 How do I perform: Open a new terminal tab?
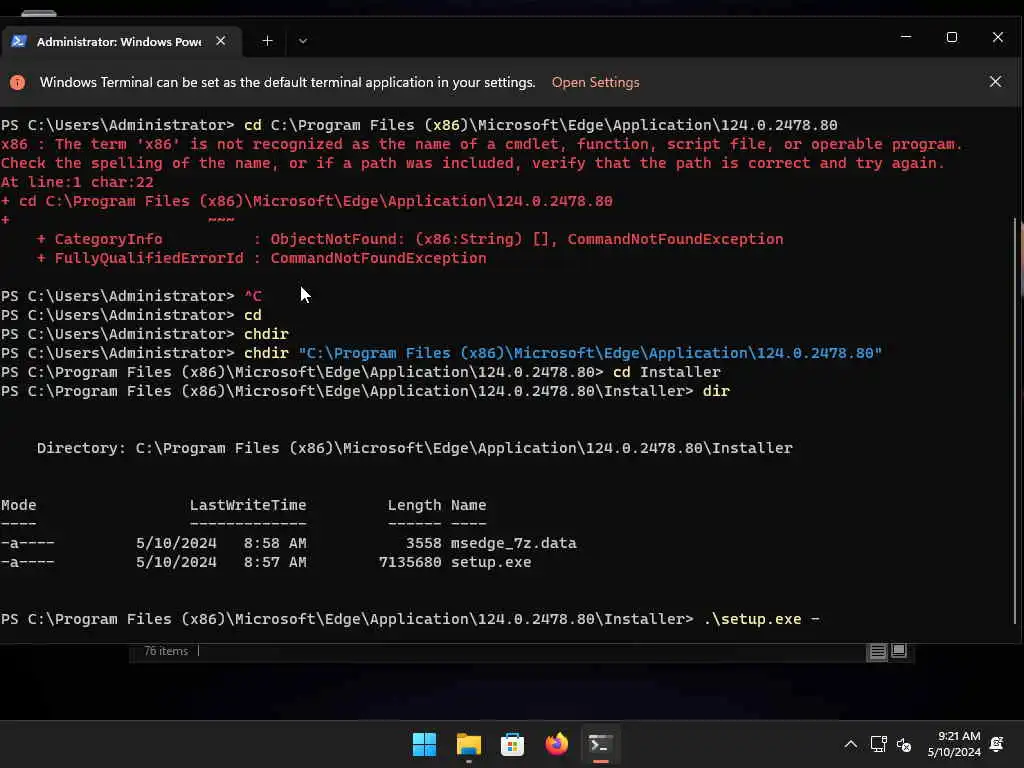point(267,41)
